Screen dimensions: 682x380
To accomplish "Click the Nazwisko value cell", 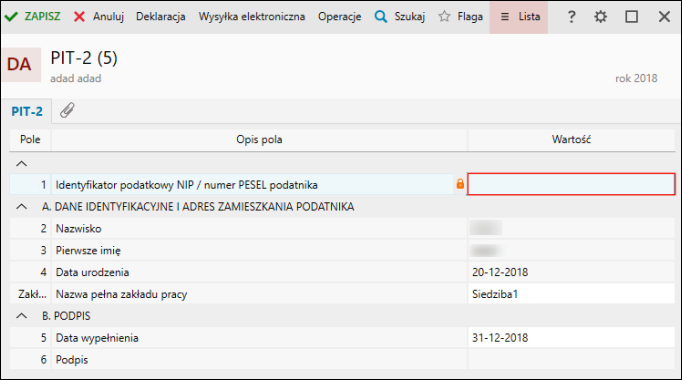I will [x=571, y=228].
